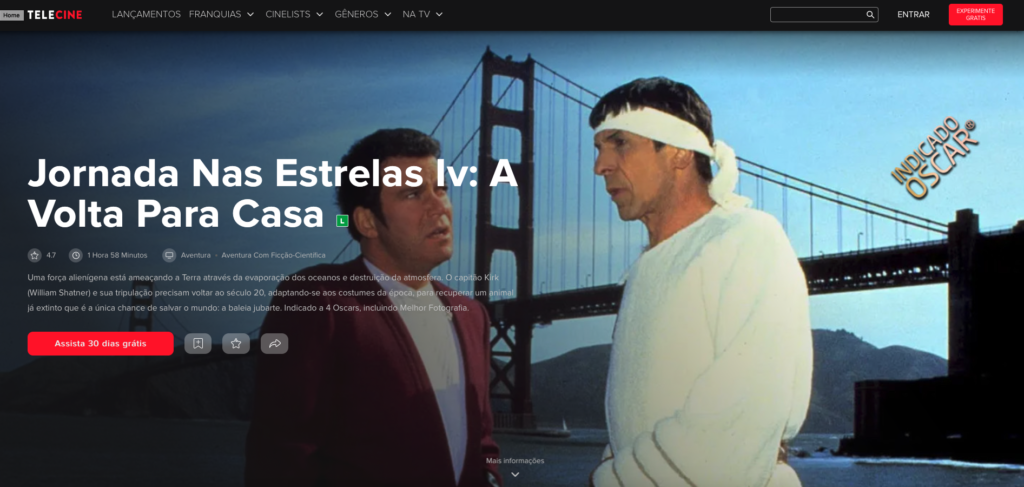1024x487 pixels.
Task: Click the star favorite button
Action: click(236, 343)
